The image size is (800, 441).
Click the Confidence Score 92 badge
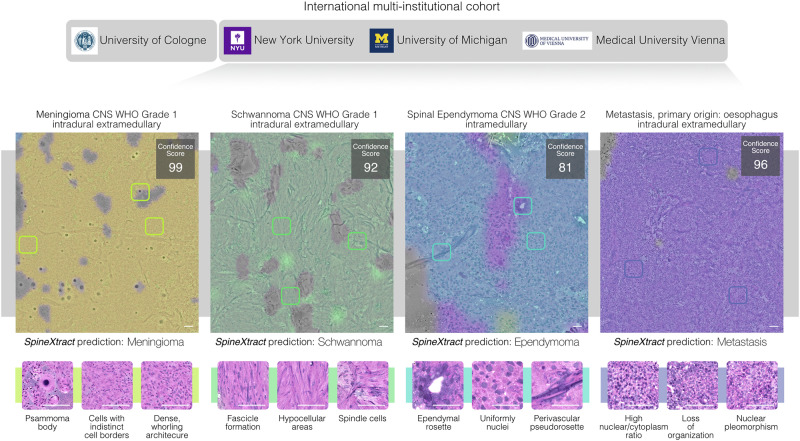tap(370, 159)
